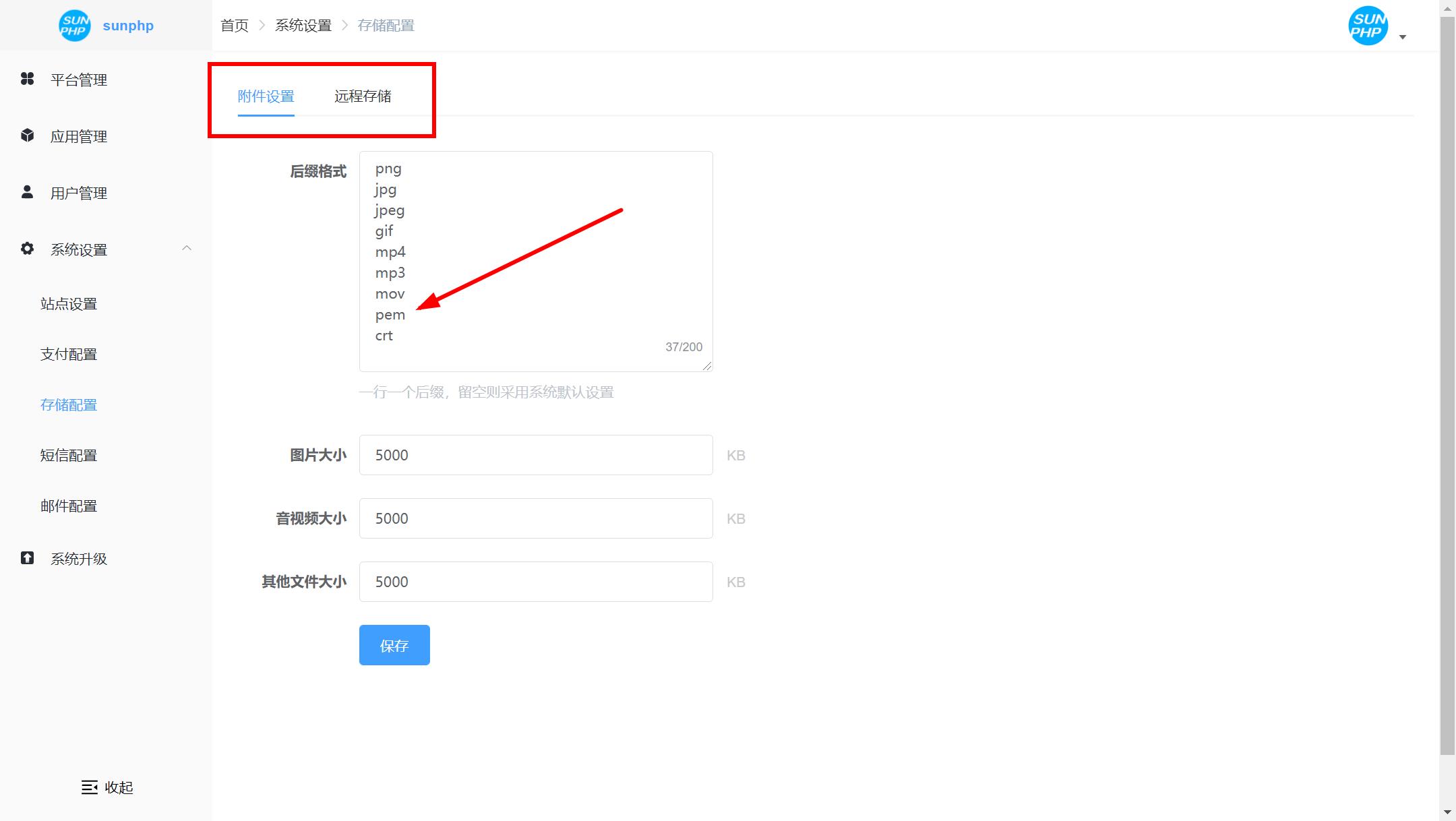Select 存储配置 submenu item
1456x821 pixels.
69,405
